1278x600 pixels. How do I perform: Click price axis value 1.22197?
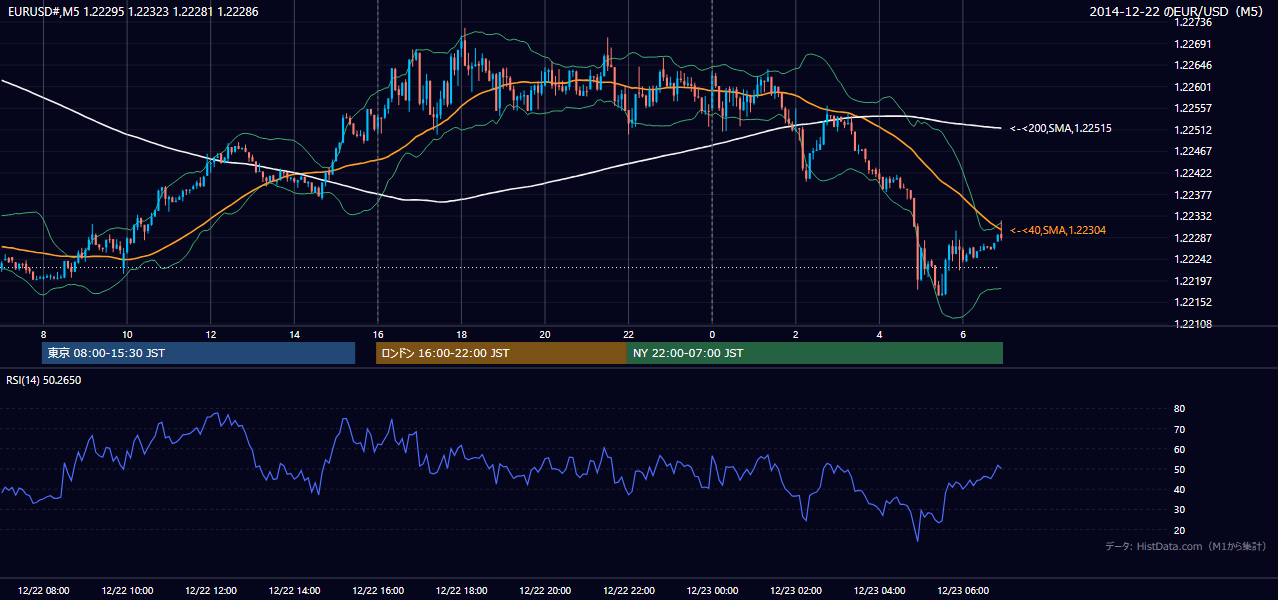click(1195, 281)
